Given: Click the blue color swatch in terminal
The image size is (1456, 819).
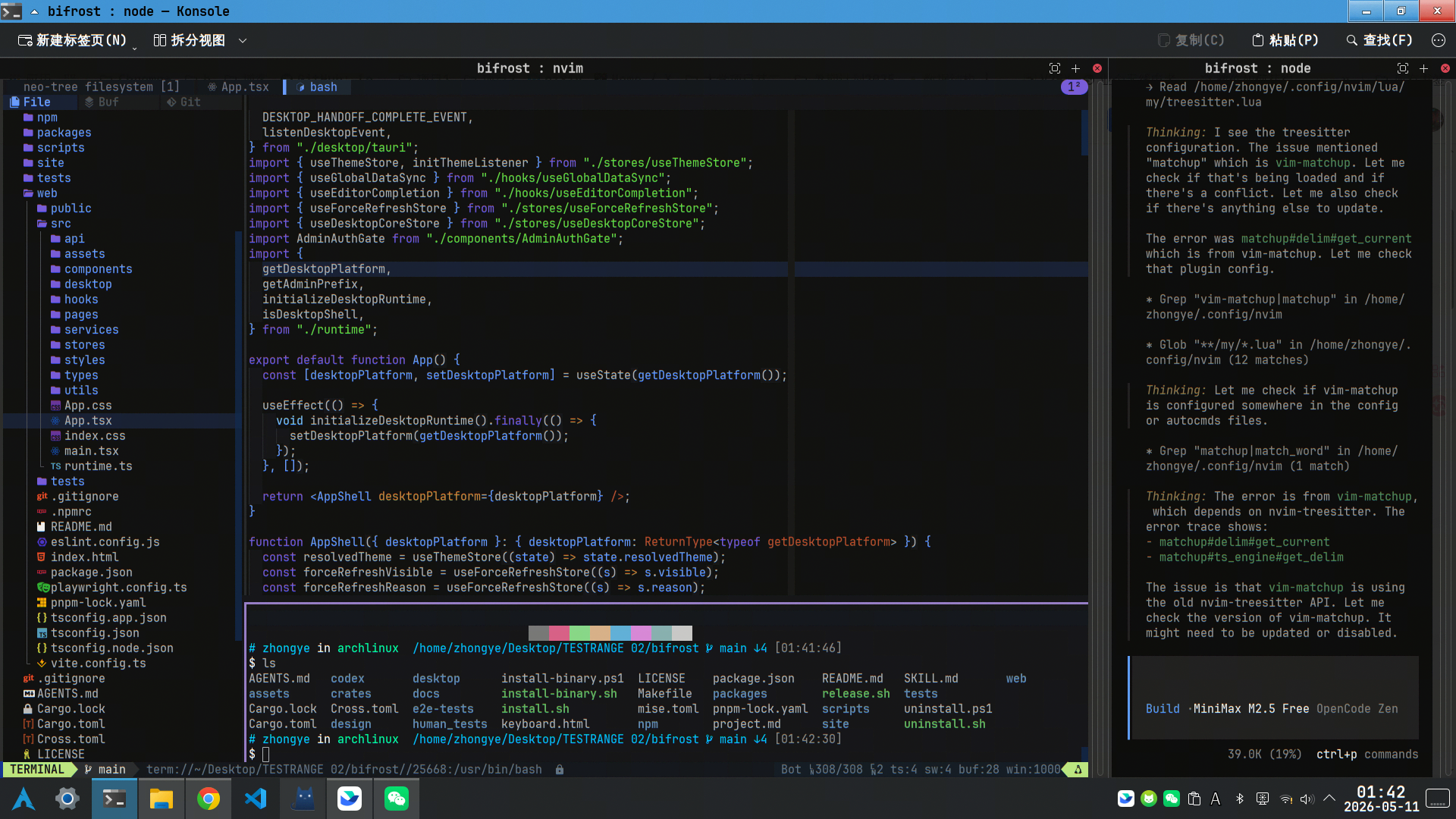Looking at the screenshot, I should pyautogui.click(x=620, y=633).
